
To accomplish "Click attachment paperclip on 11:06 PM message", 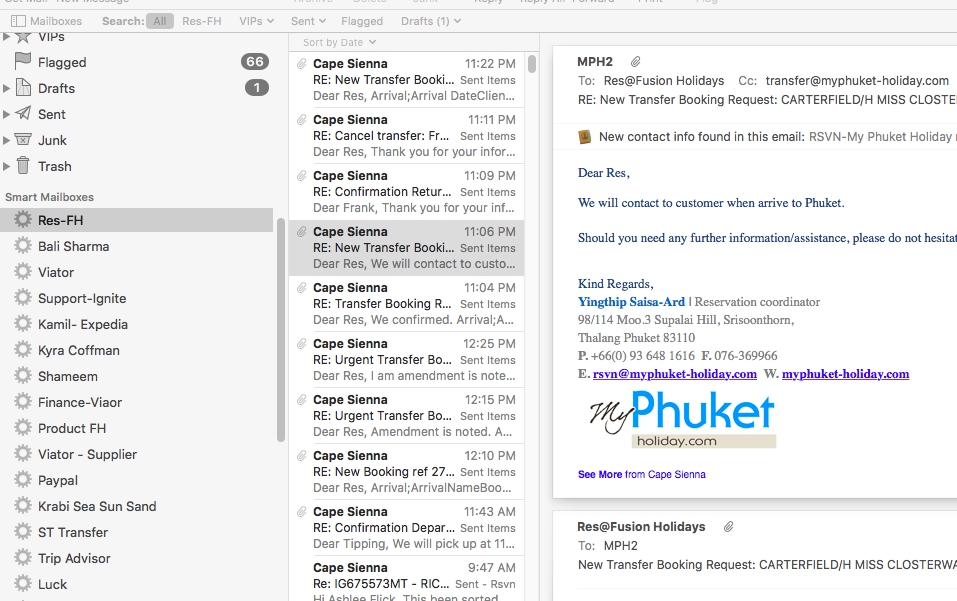I will (302, 231).
